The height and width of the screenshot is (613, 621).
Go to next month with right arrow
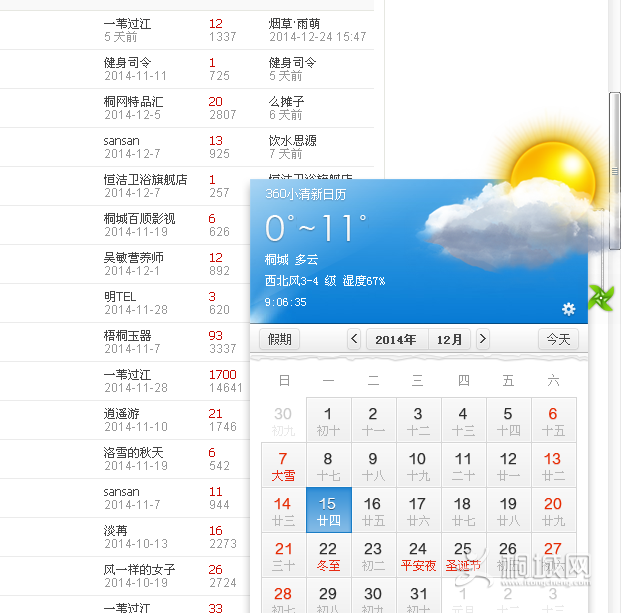point(483,339)
